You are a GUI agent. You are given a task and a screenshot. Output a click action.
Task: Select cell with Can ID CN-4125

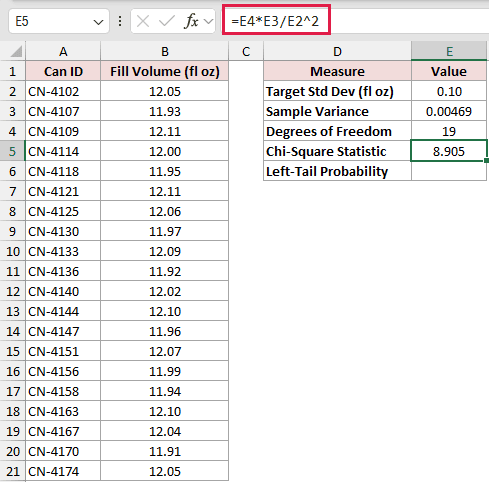(63, 211)
